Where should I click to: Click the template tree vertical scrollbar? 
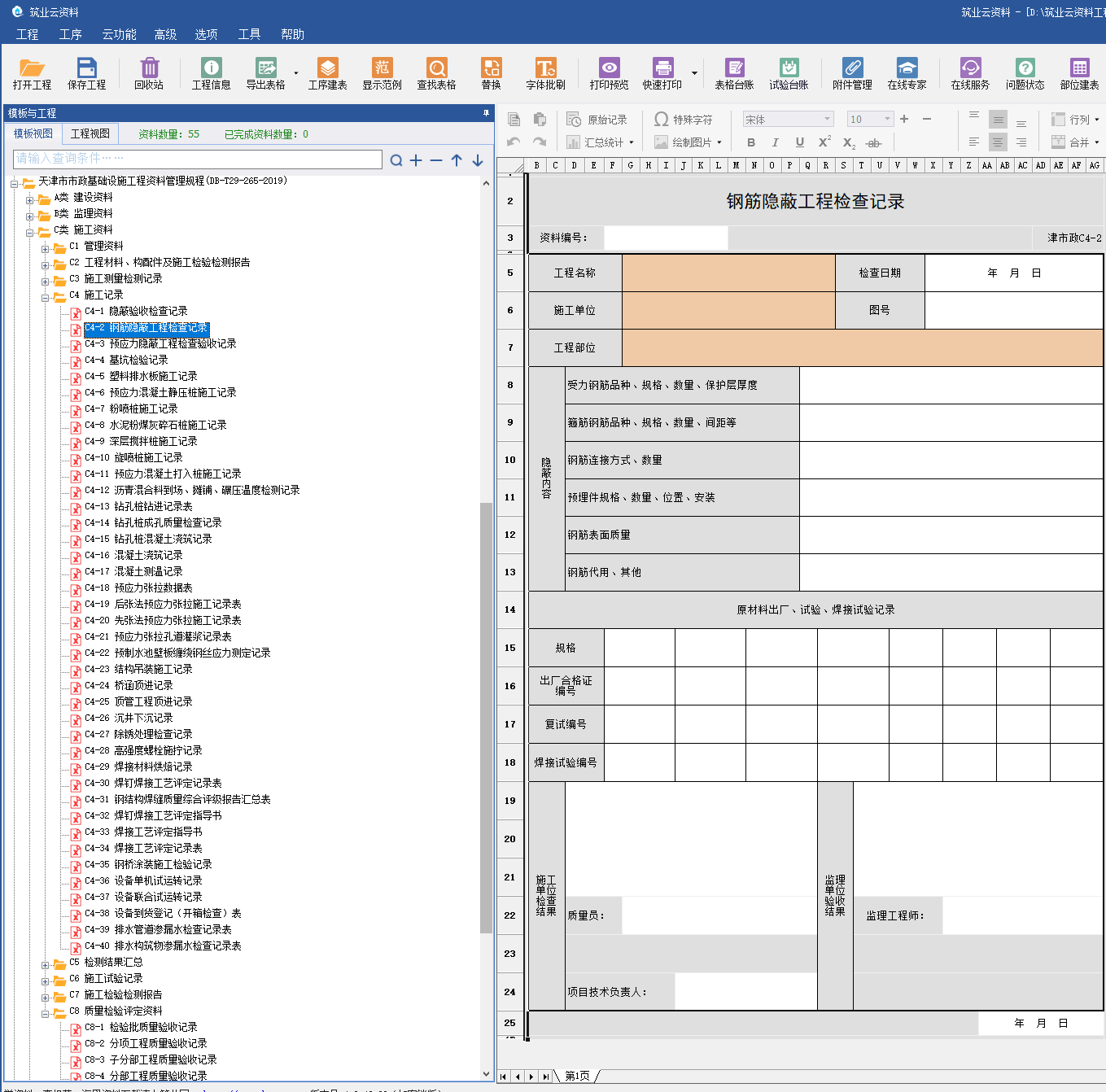point(487,716)
